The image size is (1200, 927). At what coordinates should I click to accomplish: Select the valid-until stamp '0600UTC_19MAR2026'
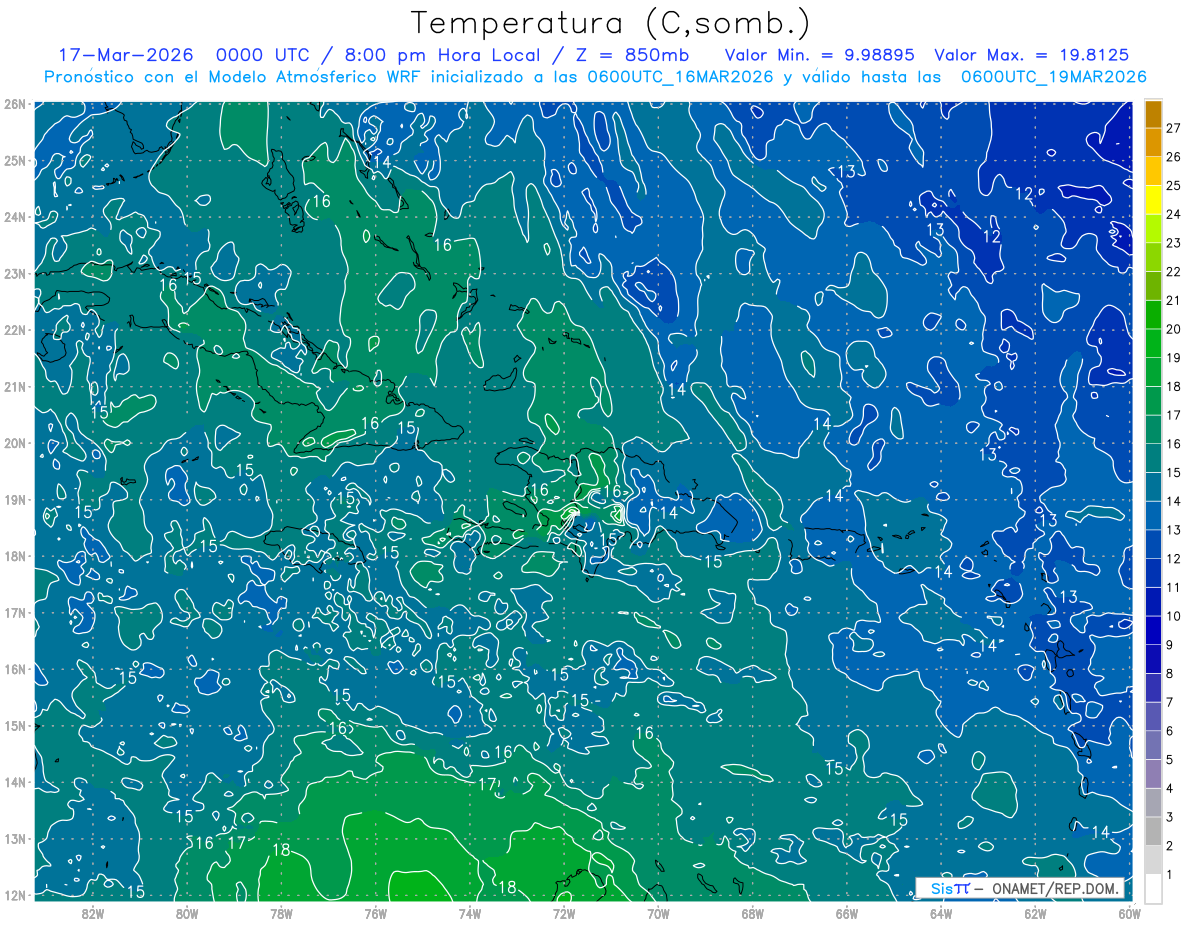(x=1053, y=77)
